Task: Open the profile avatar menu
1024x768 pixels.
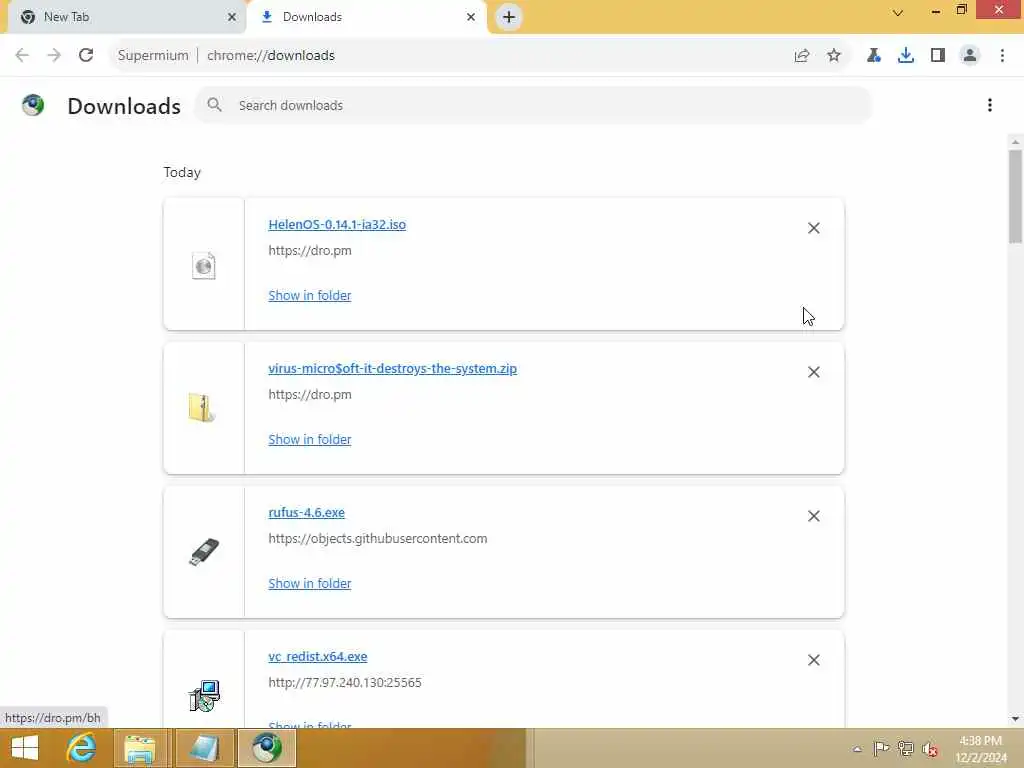Action: point(970,56)
